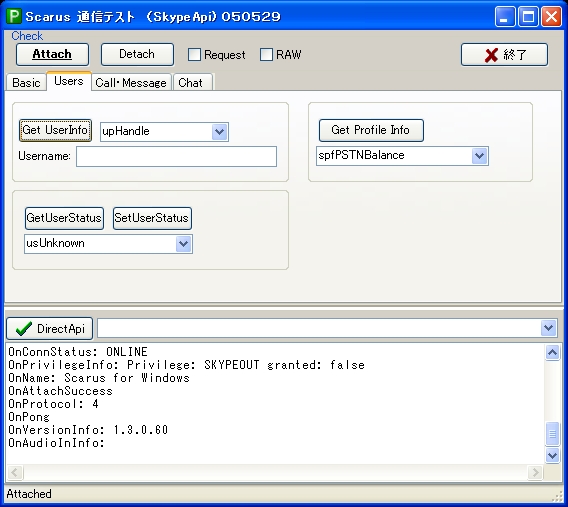Click the Check label above the Attach button
This screenshot has height=507, width=568.
[27, 36]
